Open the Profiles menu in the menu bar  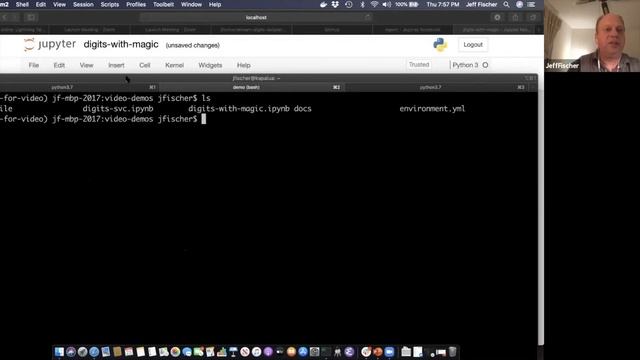coord(136,4)
